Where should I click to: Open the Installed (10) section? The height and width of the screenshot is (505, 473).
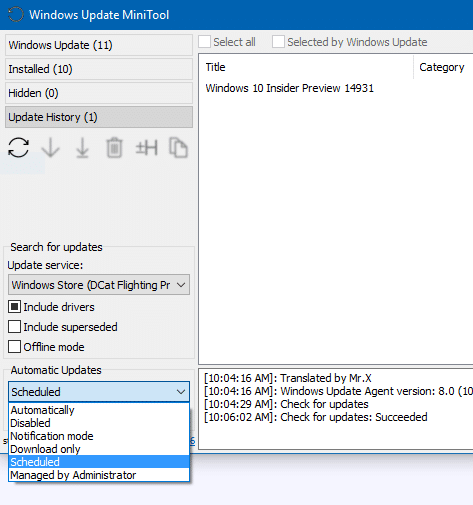pos(99,69)
